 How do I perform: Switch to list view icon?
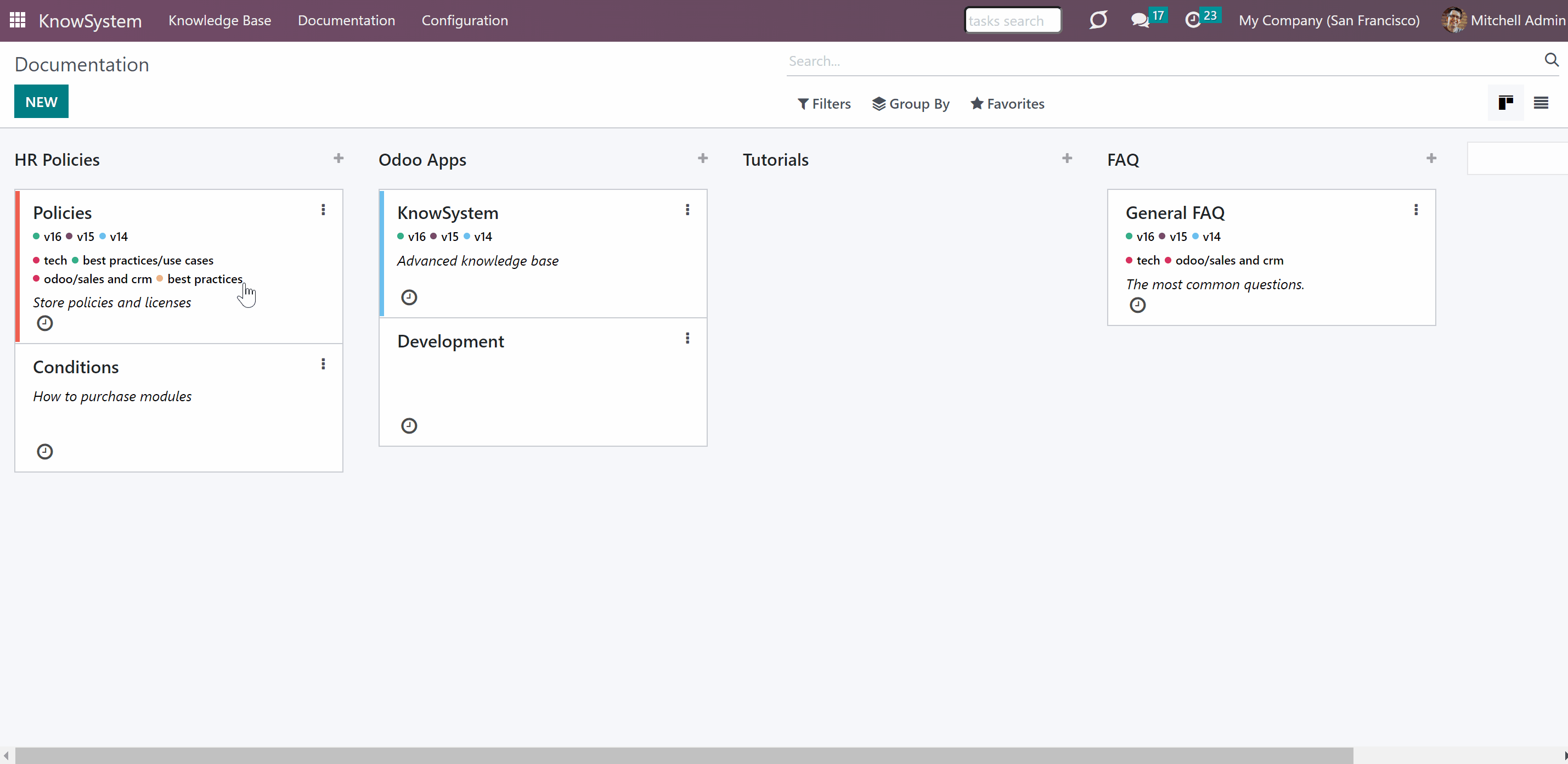pos(1541,103)
